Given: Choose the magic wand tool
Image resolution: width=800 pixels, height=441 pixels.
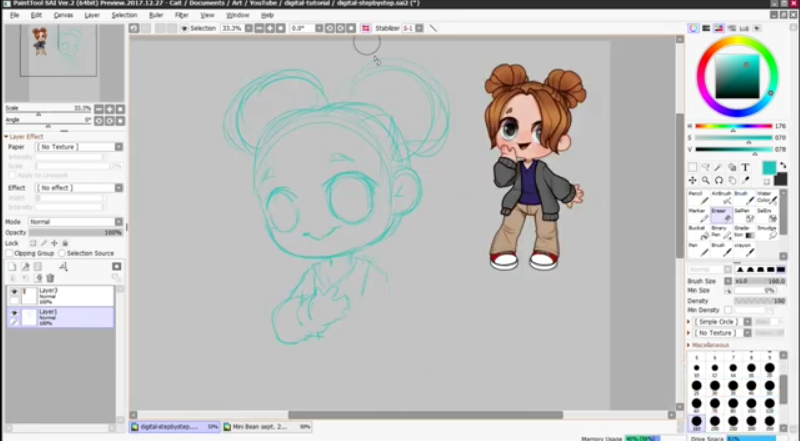Looking at the screenshot, I should pyautogui.click(x=718, y=167).
